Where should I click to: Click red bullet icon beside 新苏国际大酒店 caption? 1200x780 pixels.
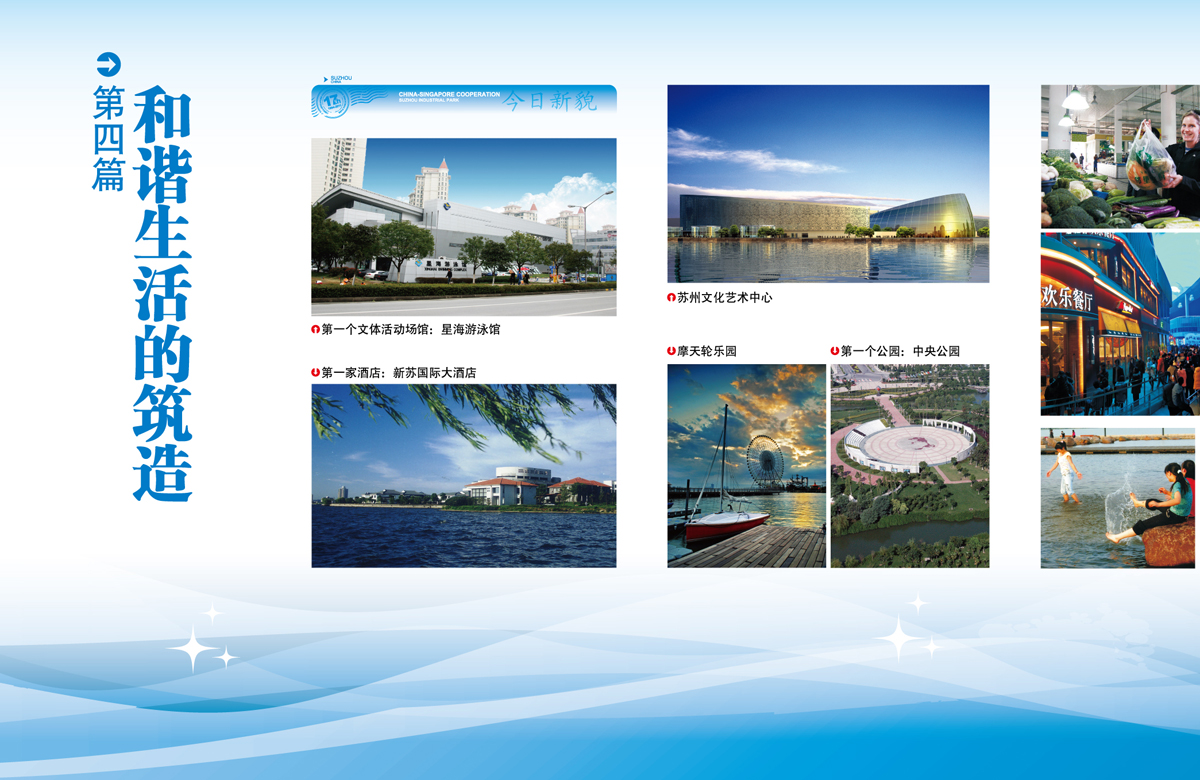[316, 373]
